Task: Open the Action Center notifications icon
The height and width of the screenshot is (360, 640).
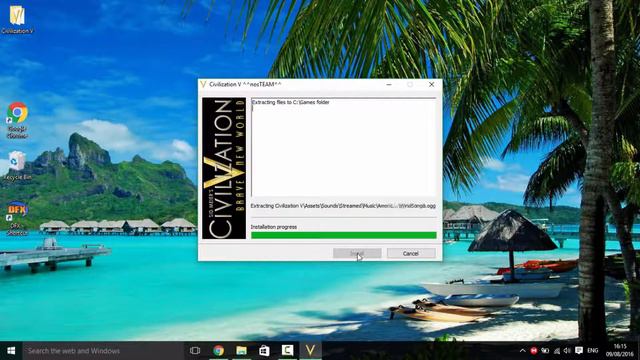Action: pyautogui.click(x=579, y=351)
